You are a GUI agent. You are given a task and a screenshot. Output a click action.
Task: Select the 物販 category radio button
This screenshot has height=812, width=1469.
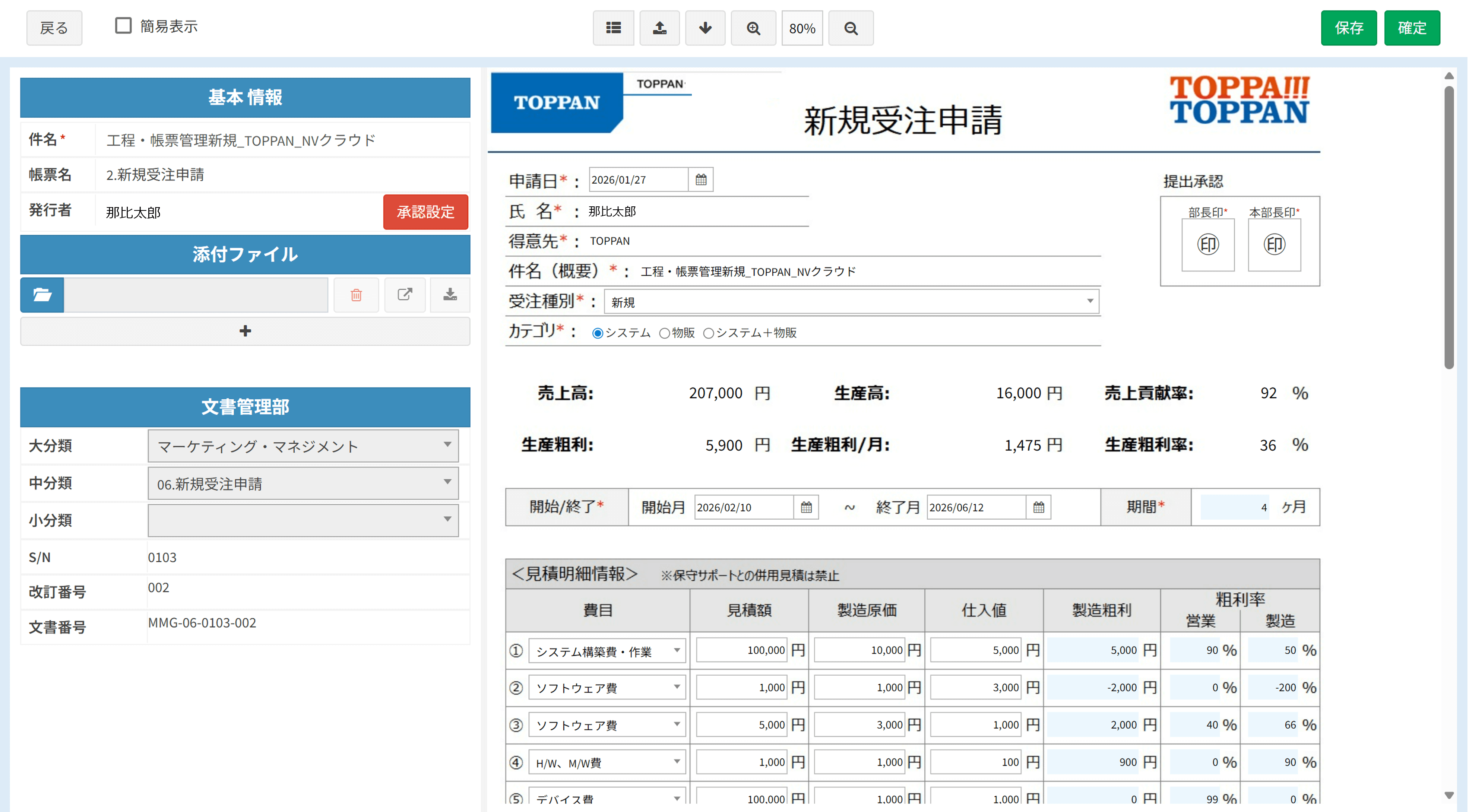coord(664,334)
